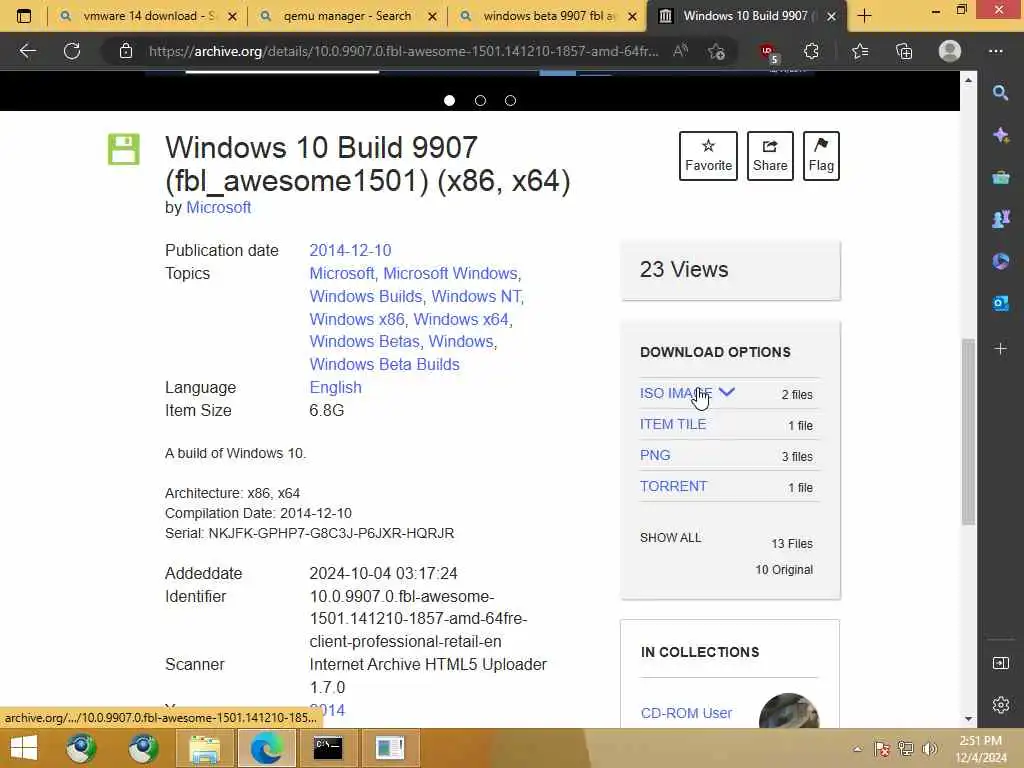
Task: Select the third carousel dot
Action: coord(511,101)
